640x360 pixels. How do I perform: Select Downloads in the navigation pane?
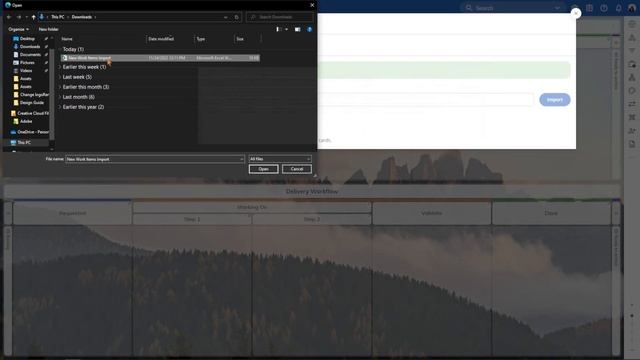click(x=30, y=47)
